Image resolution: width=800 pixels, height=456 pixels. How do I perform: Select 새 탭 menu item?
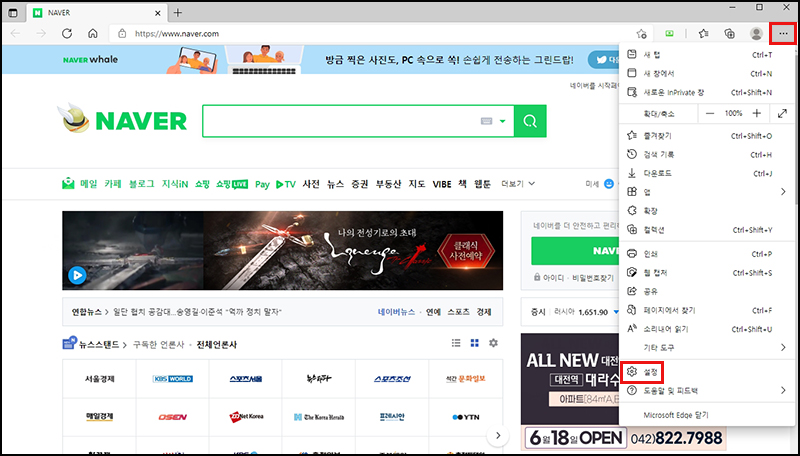(709, 55)
